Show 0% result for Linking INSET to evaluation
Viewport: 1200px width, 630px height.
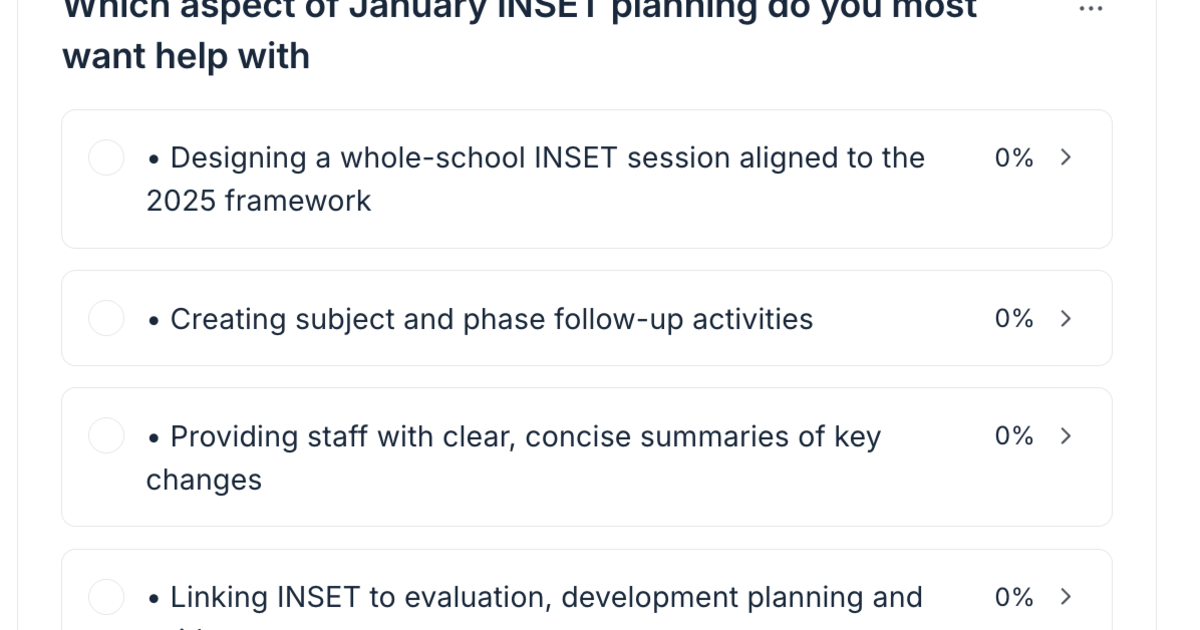pos(1014,597)
